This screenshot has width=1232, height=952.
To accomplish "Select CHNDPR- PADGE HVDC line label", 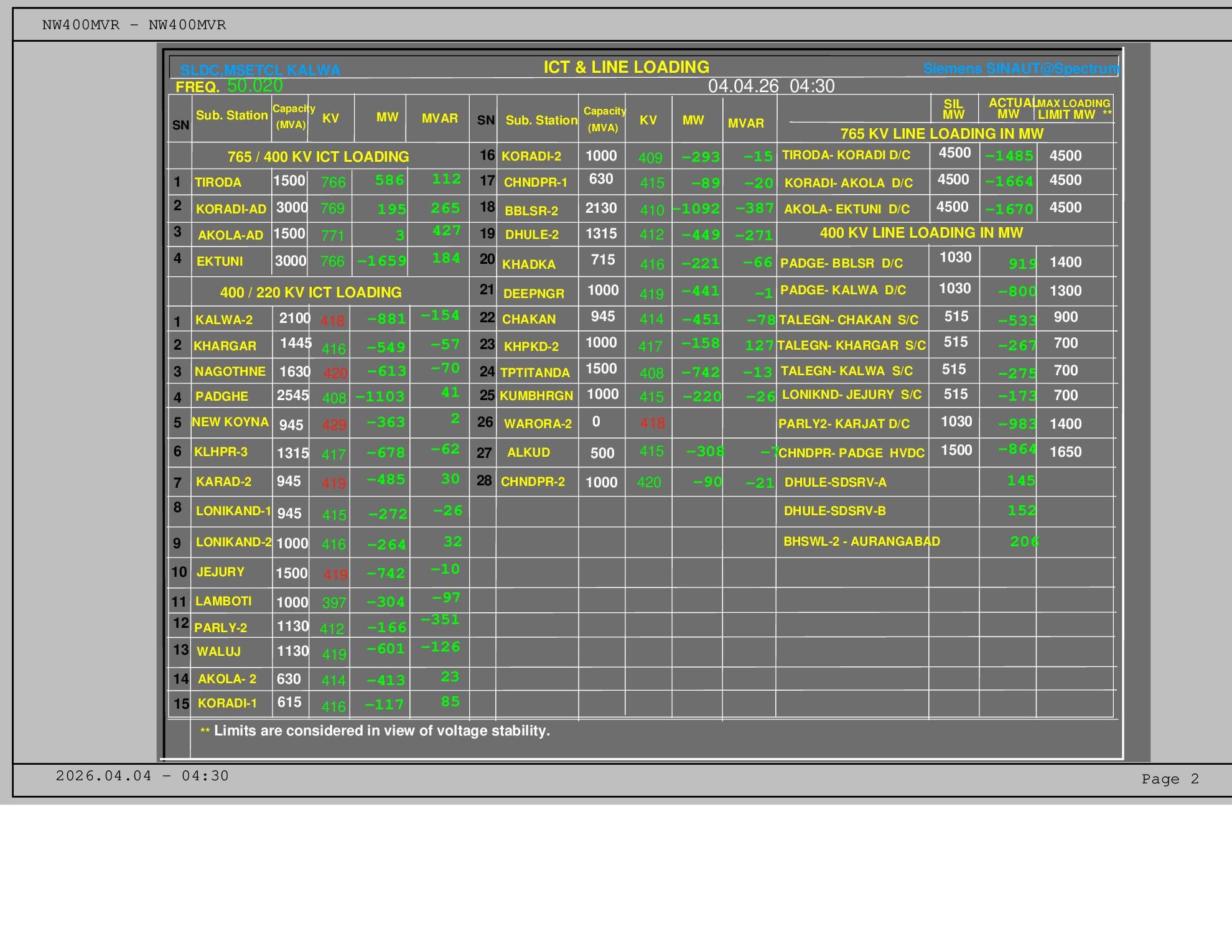I will point(851,453).
